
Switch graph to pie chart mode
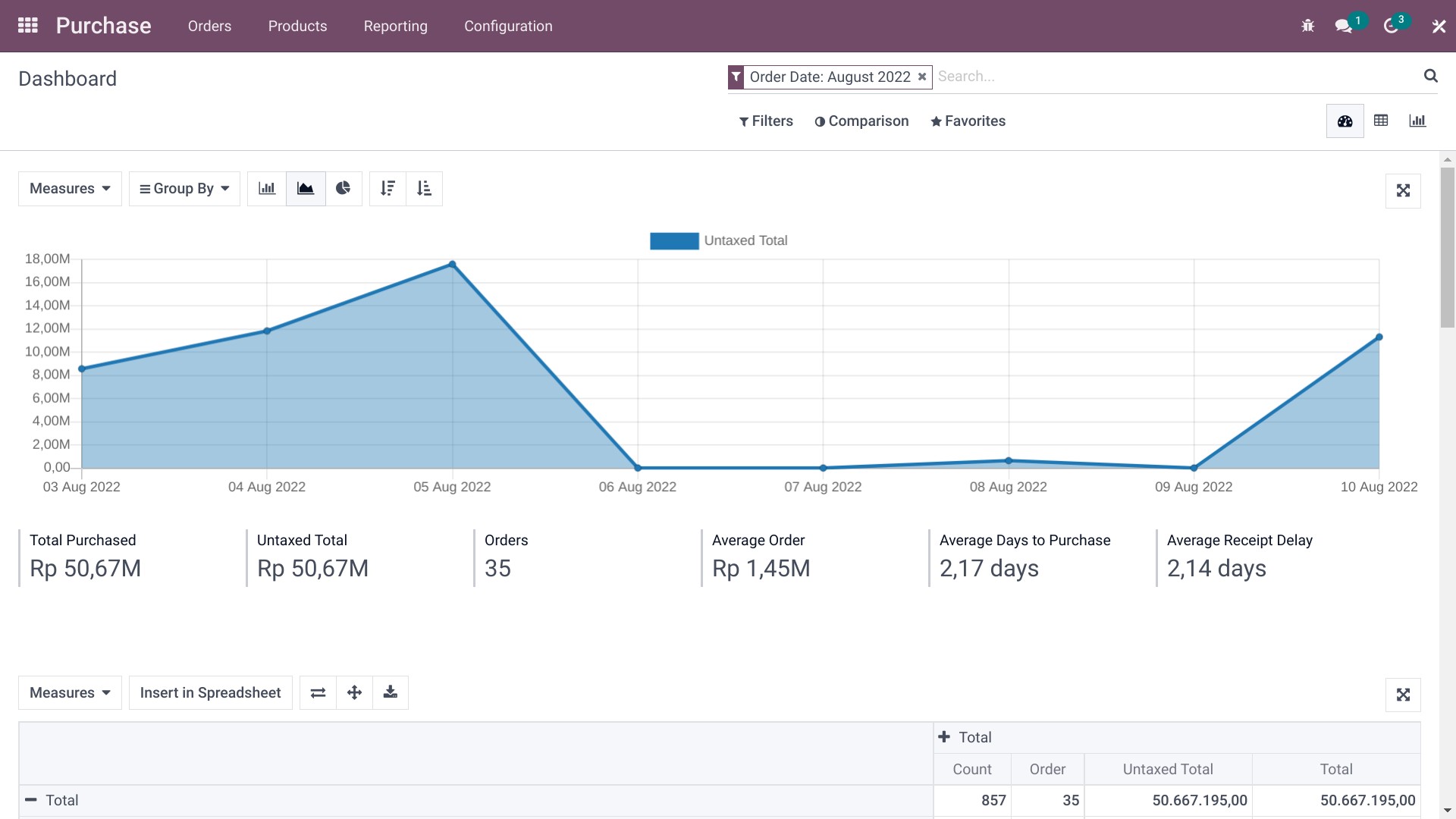[x=344, y=189]
